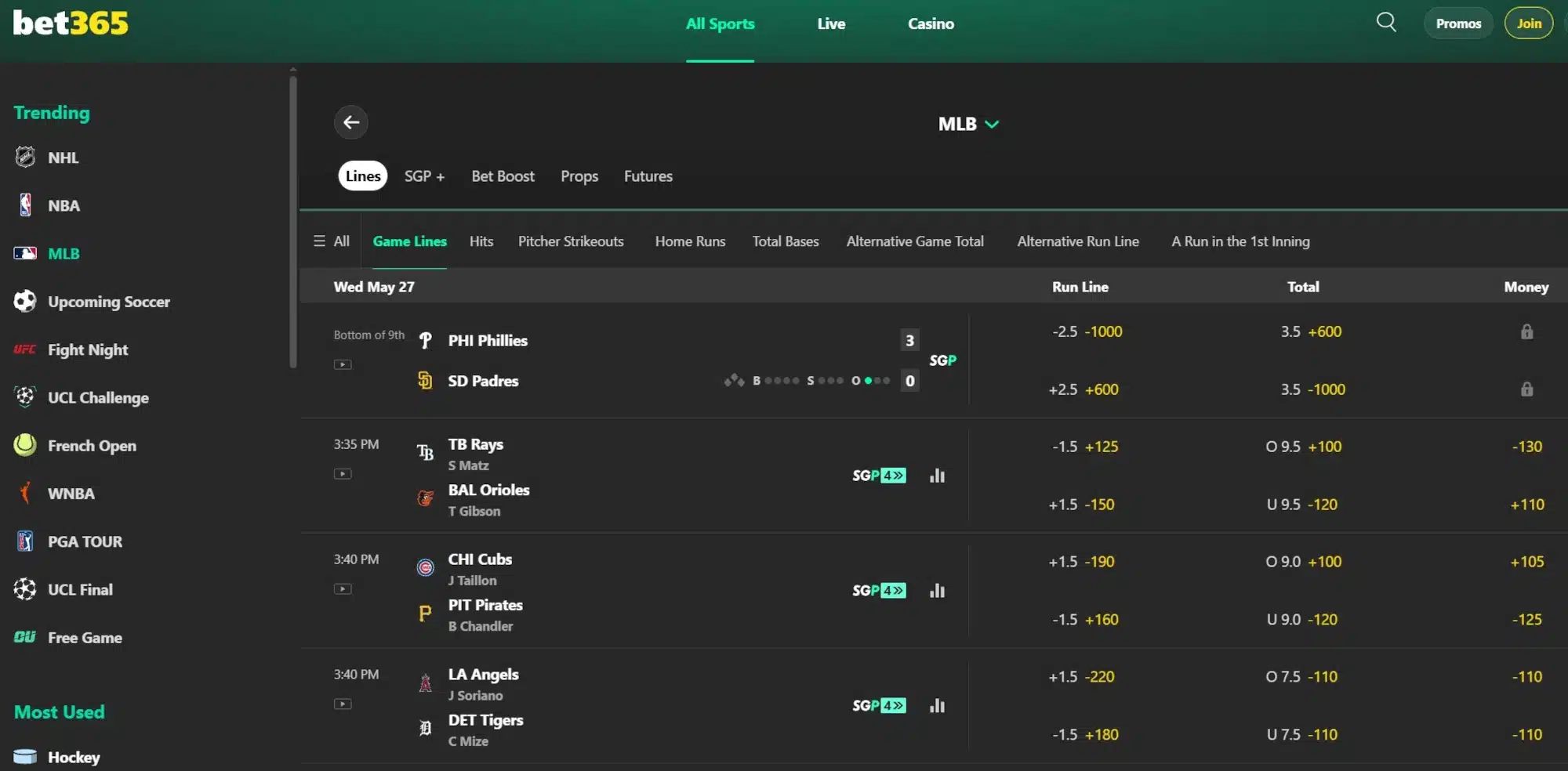Click the Upcoming Soccer ball icon
The width and height of the screenshot is (1568, 771).
tap(25, 301)
